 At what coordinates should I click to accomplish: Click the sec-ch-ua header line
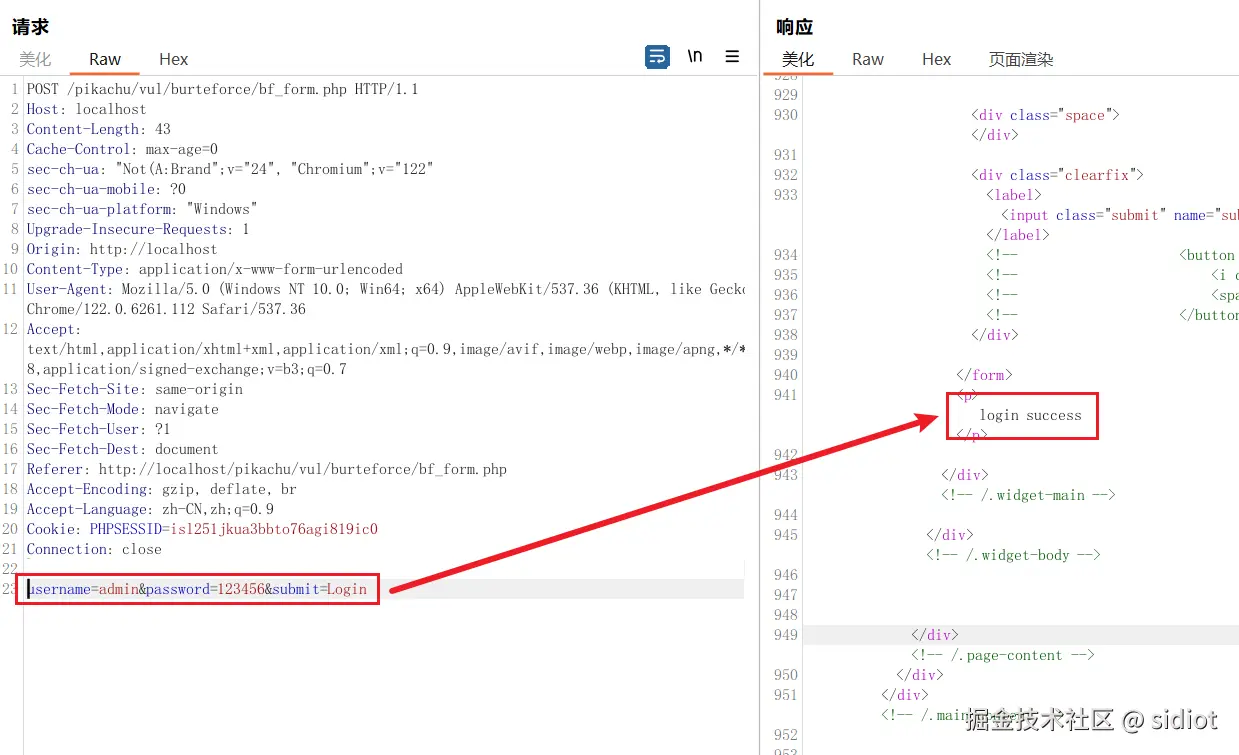tap(229, 169)
